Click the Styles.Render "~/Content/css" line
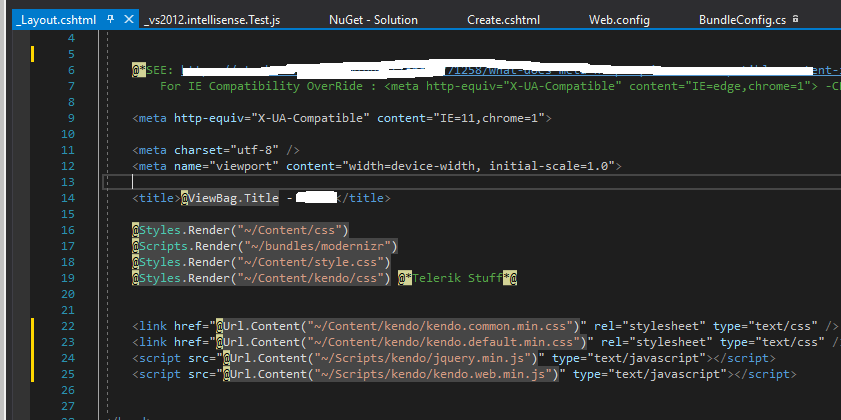 click(x=240, y=231)
